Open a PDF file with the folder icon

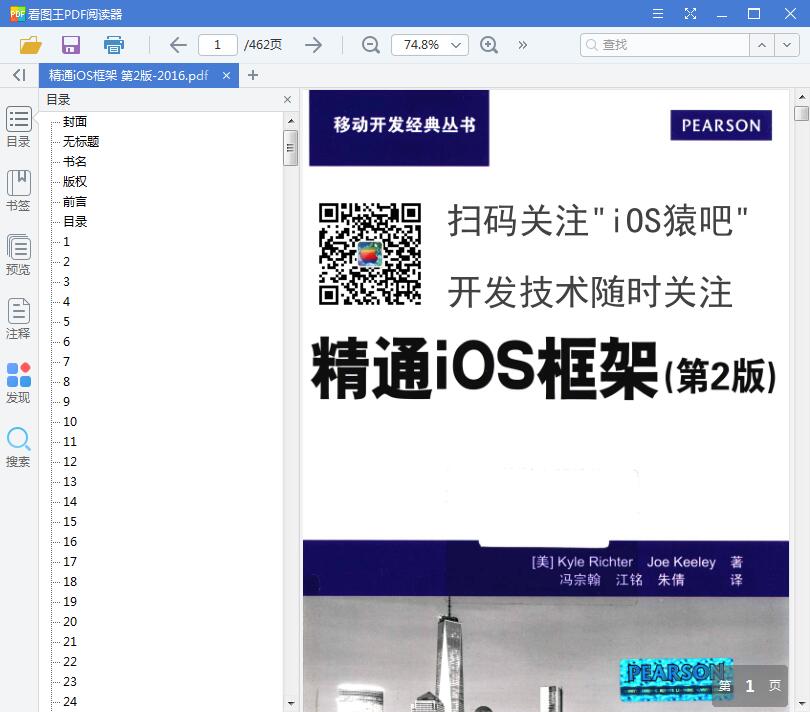pos(30,45)
